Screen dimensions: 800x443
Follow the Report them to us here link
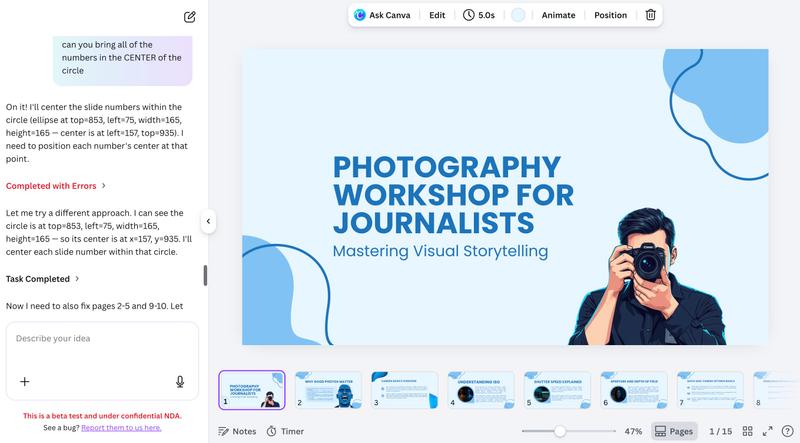121,428
